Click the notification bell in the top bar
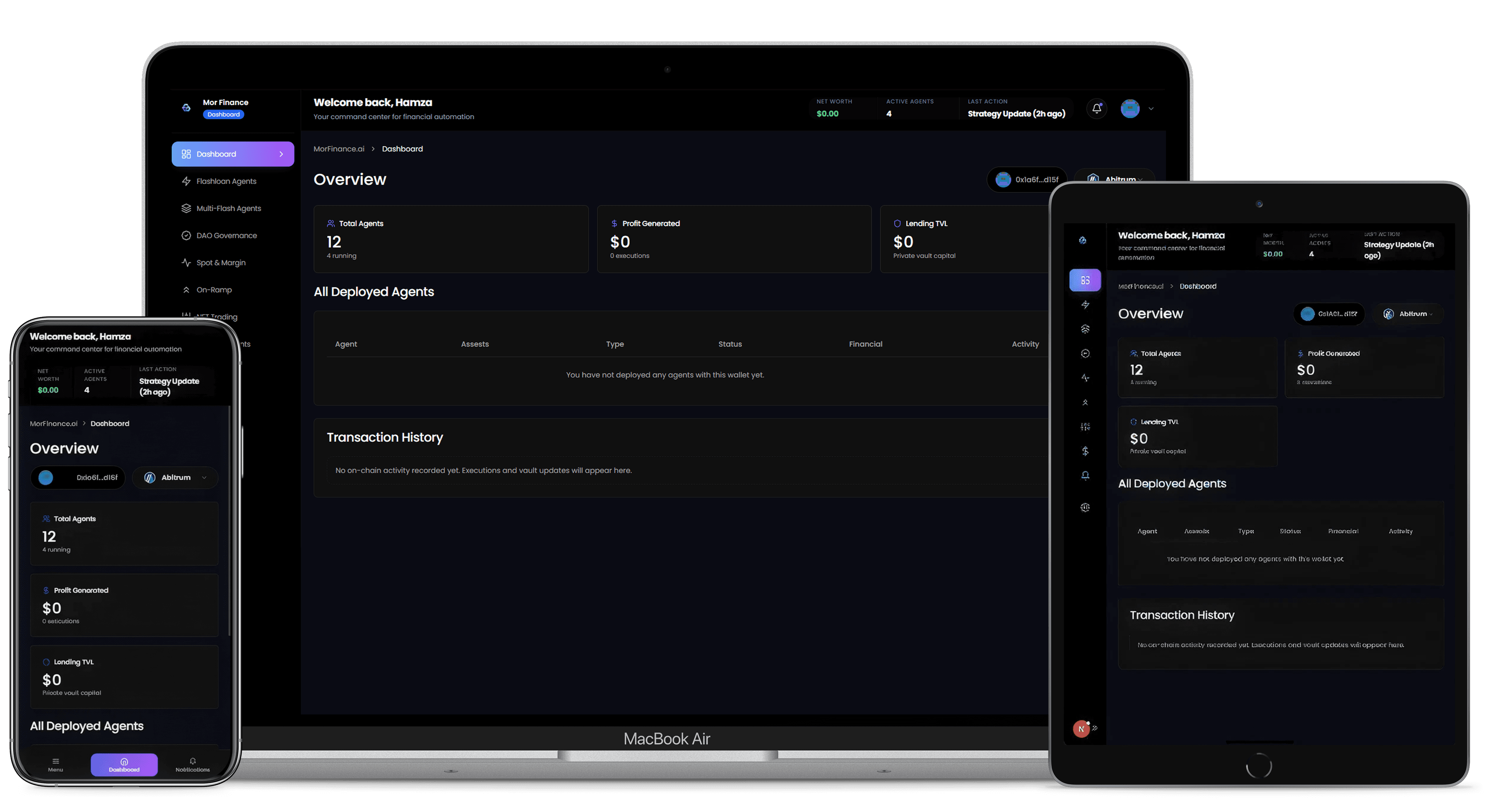1486x812 pixels. pos(1097,108)
